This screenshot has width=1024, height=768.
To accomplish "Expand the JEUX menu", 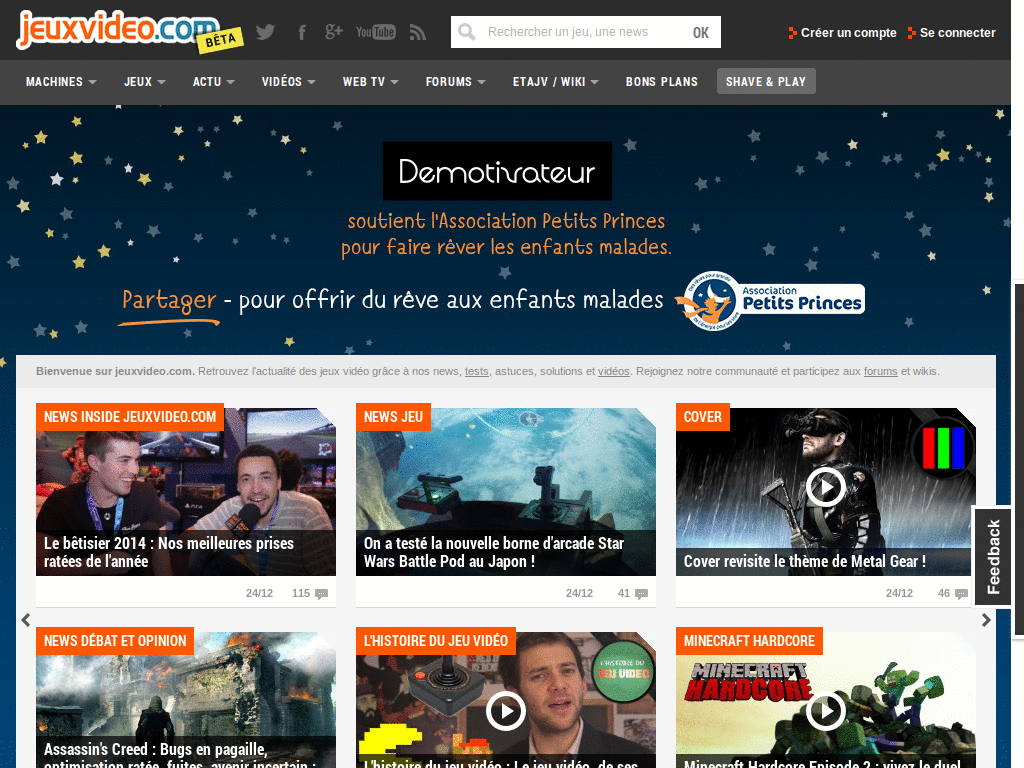I will click(x=144, y=82).
